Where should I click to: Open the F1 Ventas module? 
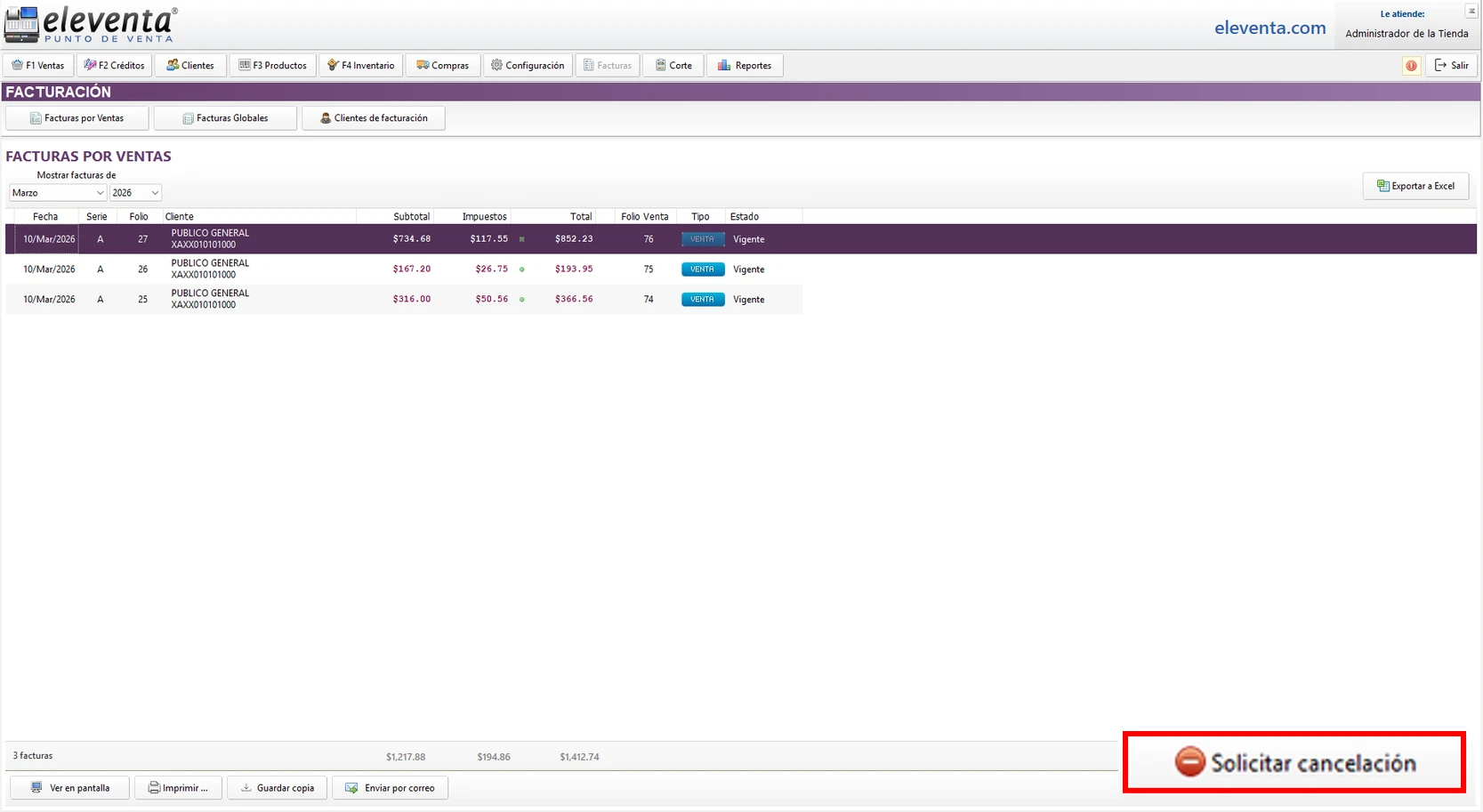point(38,66)
